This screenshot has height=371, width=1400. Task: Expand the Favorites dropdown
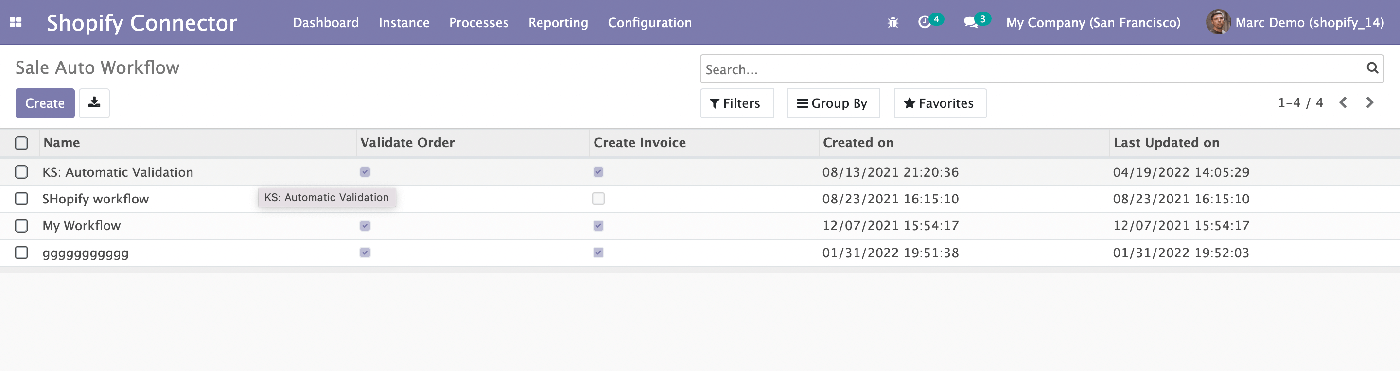coord(939,103)
